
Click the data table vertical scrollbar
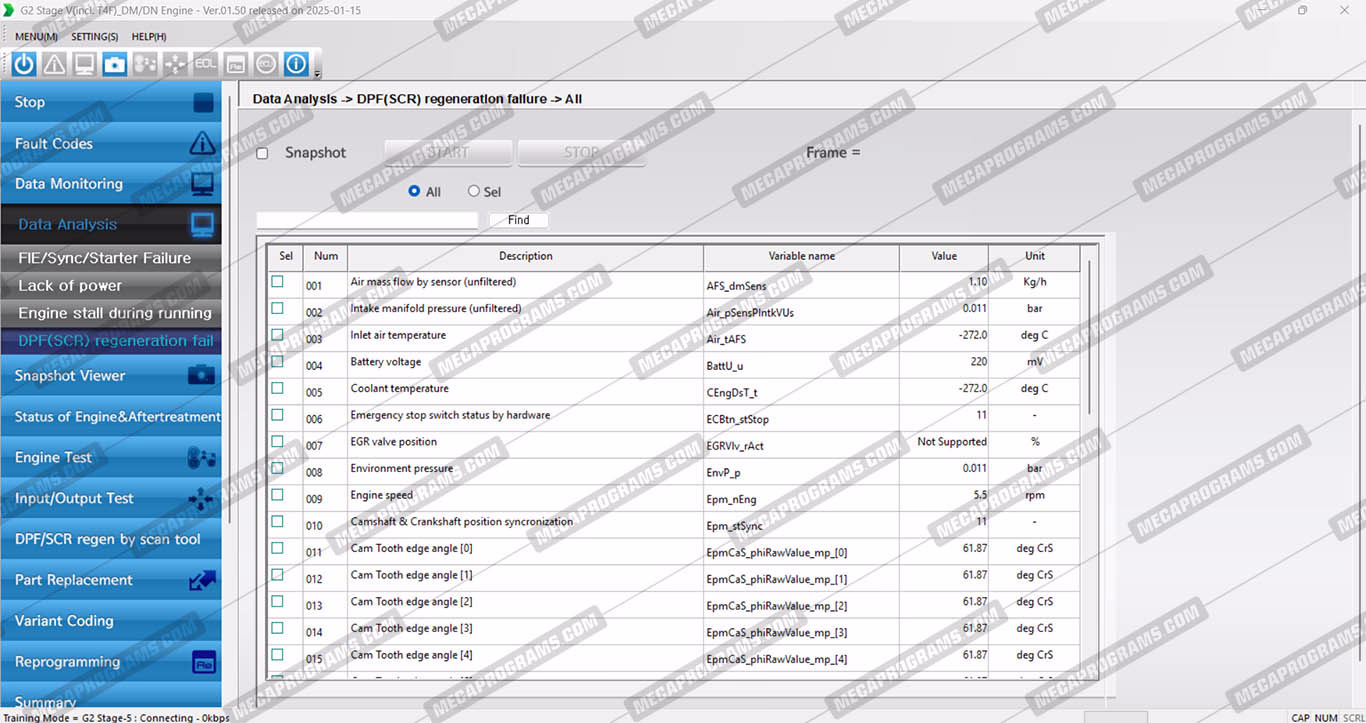(1089, 340)
